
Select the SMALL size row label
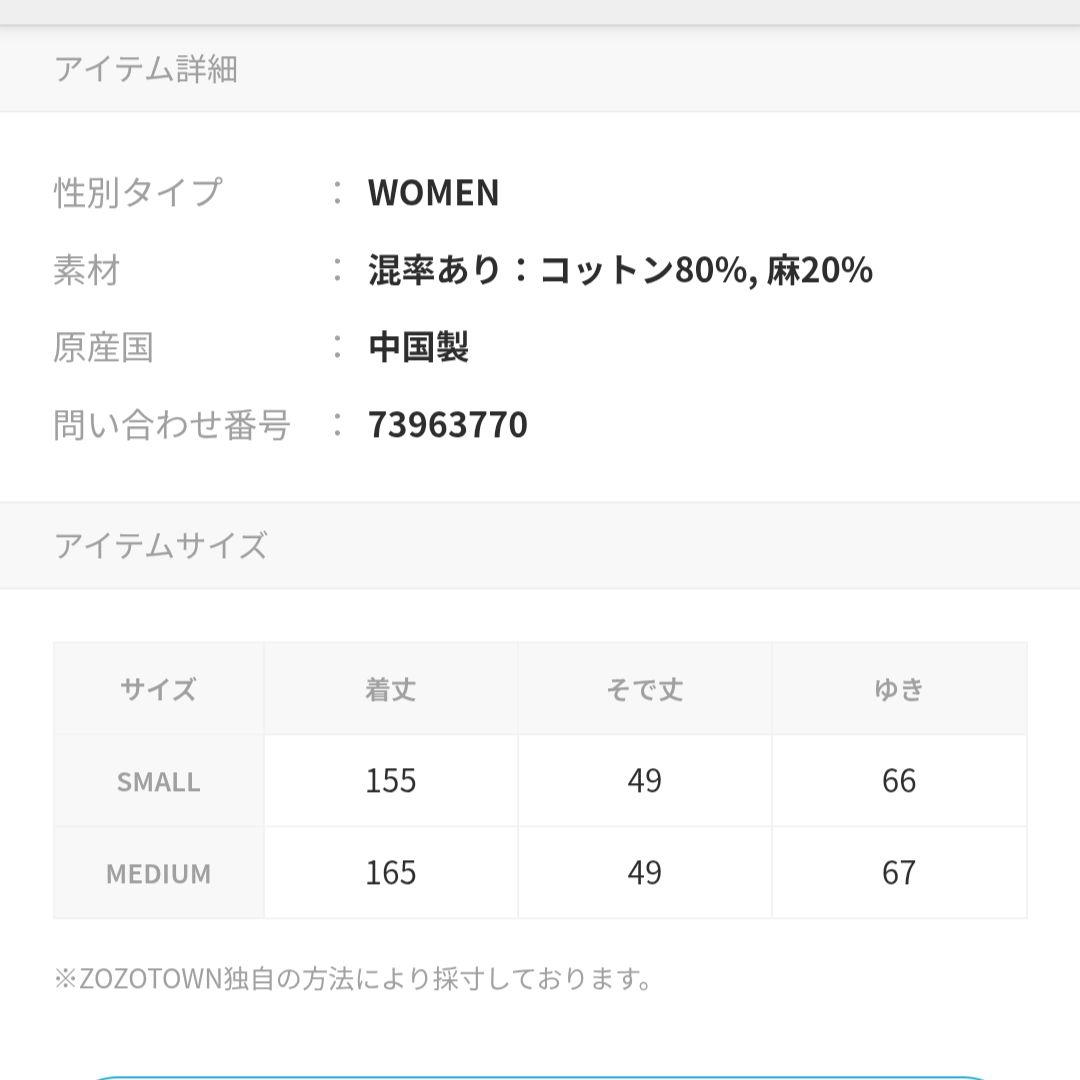(x=158, y=781)
